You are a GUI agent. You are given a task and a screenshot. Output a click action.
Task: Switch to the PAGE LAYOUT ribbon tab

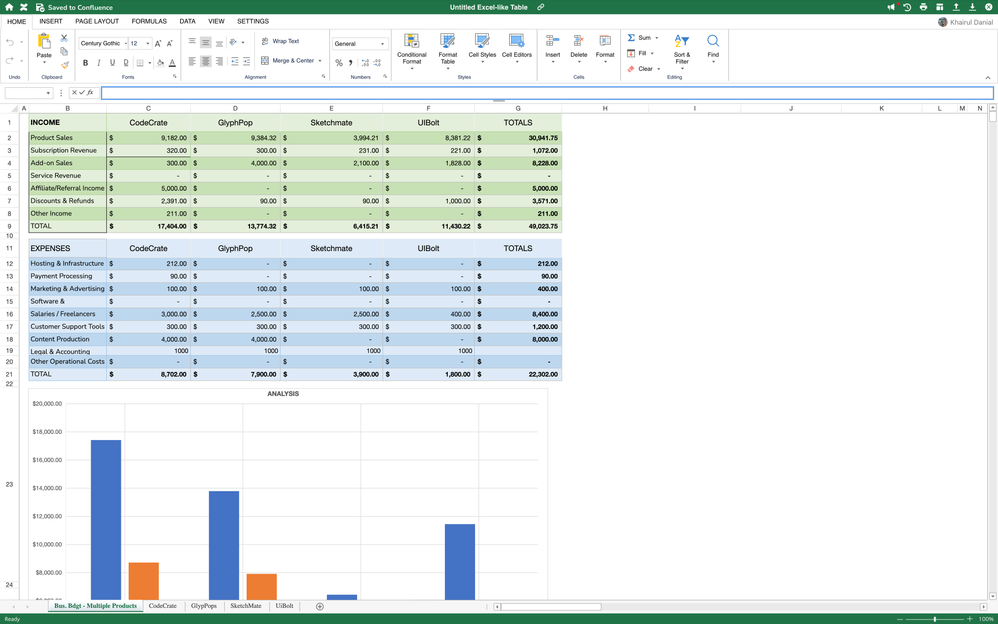pyautogui.click(x=97, y=22)
